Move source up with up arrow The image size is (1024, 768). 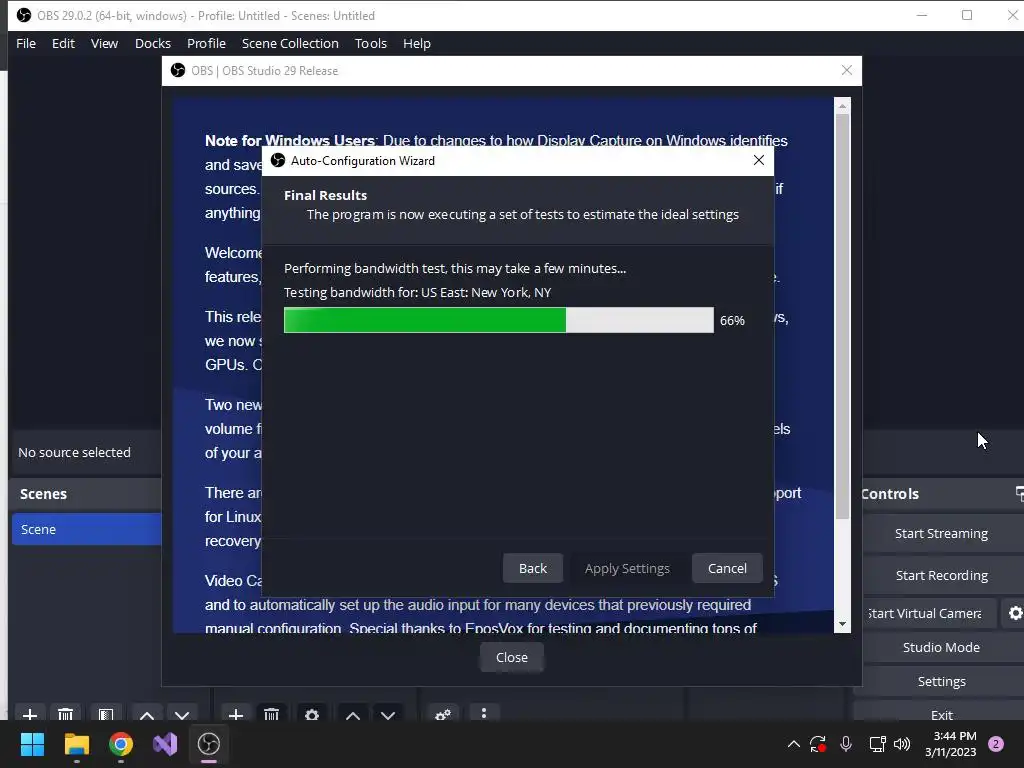click(353, 714)
